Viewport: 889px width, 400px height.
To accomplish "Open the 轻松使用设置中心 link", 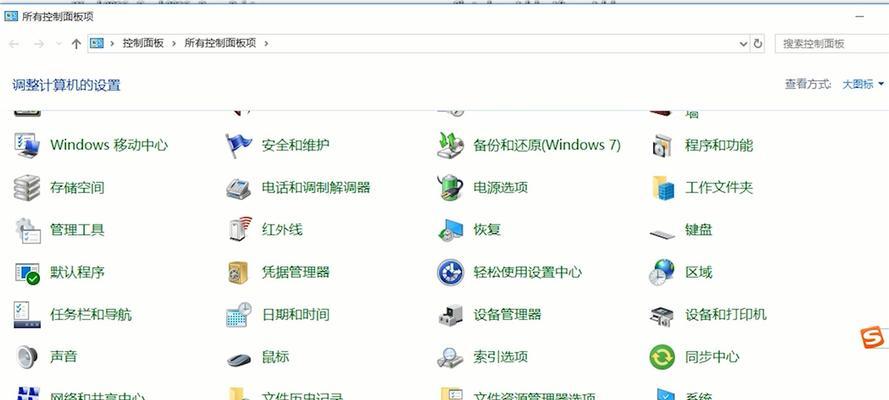I will pos(527,273).
